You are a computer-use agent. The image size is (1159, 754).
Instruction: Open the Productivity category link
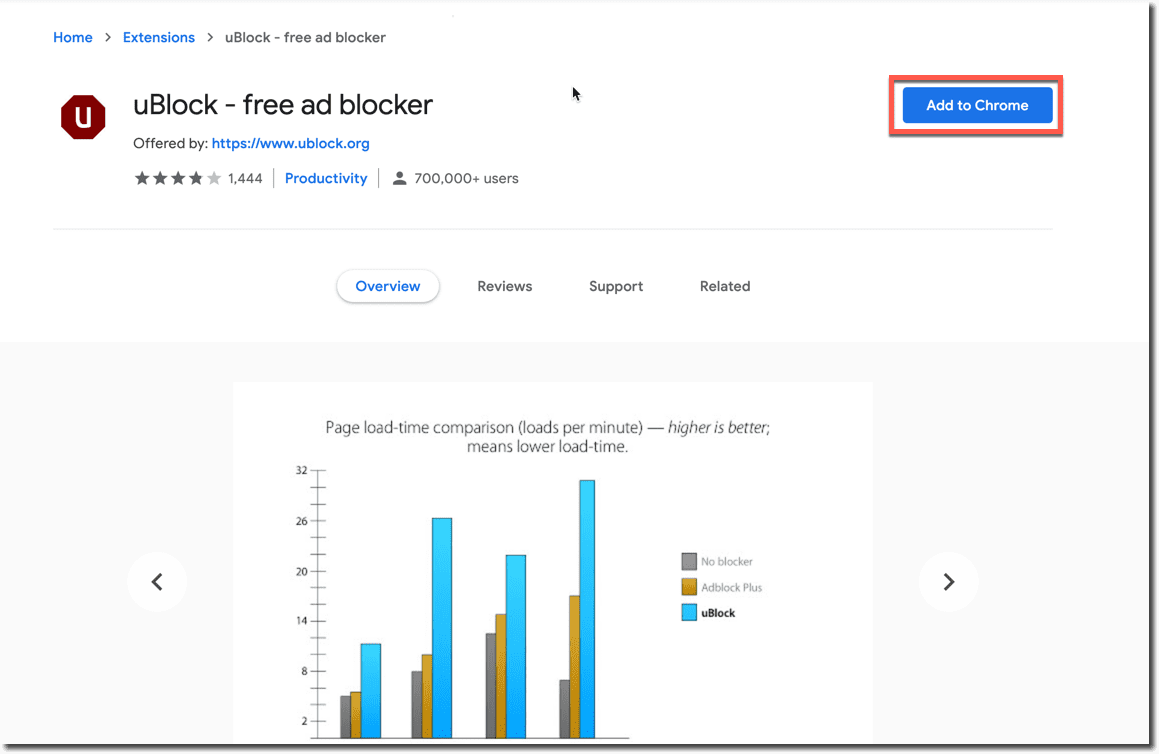pos(326,178)
